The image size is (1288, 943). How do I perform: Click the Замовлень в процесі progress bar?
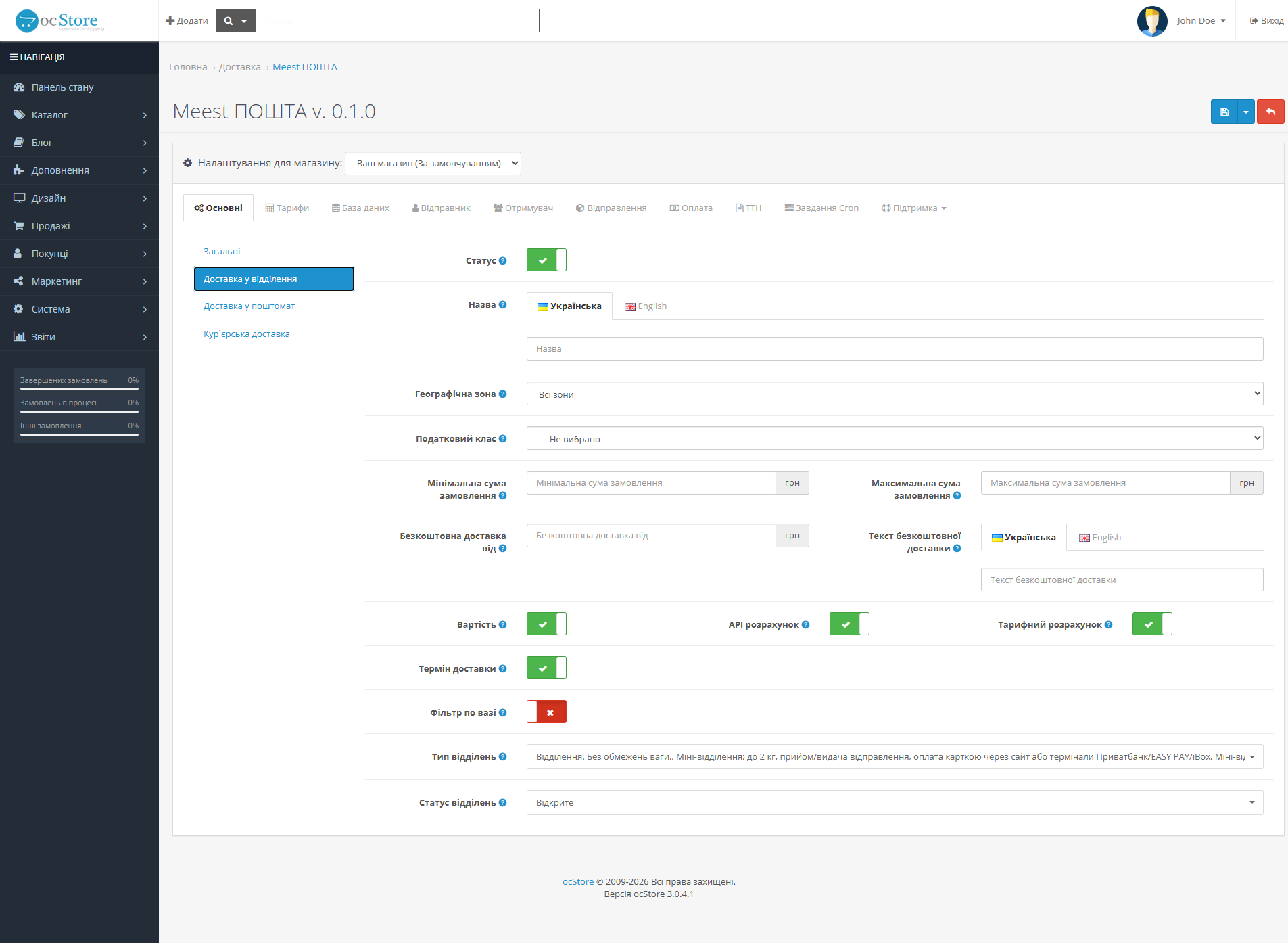tap(79, 411)
